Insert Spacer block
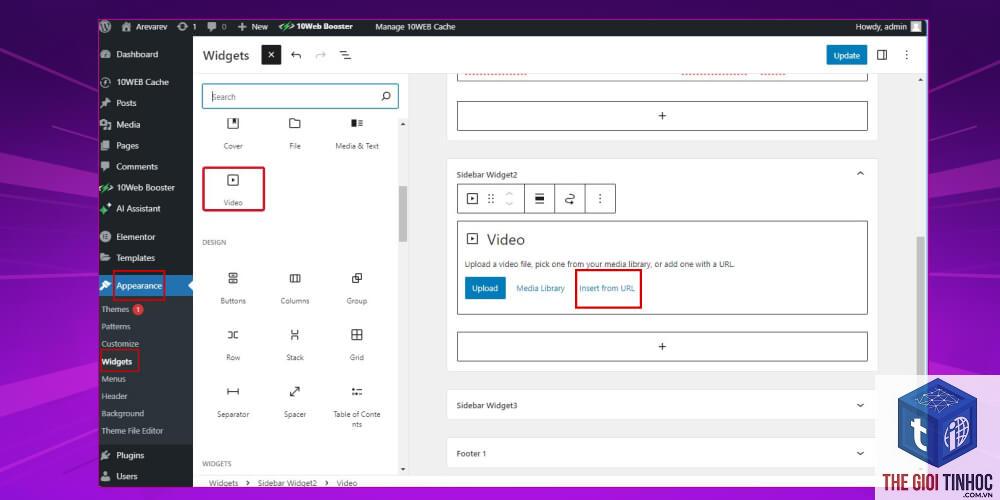The height and width of the screenshot is (500, 1000). pyautogui.click(x=295, y=401)
